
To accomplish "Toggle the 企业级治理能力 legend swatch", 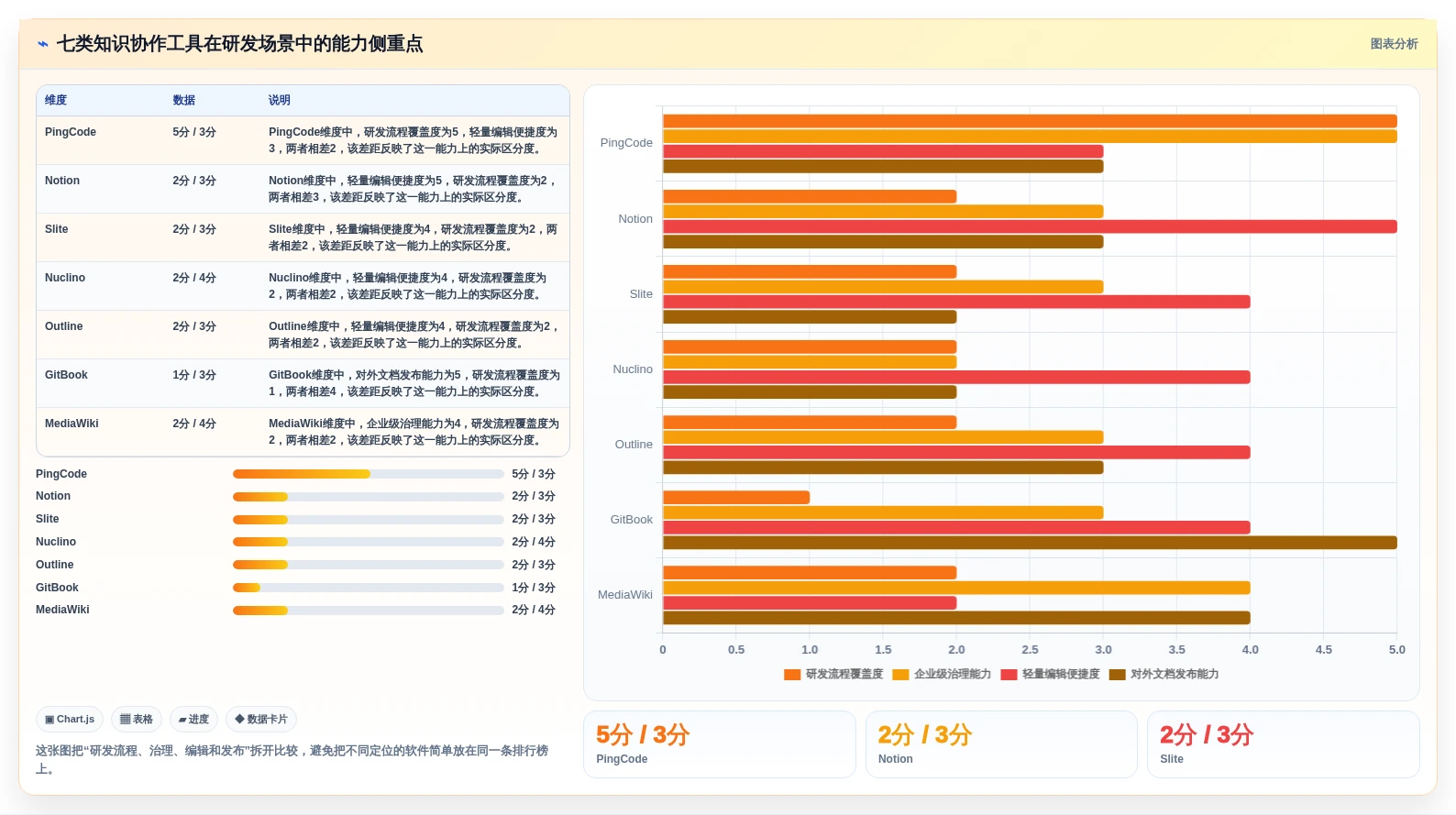I will (x=900, y=675).
